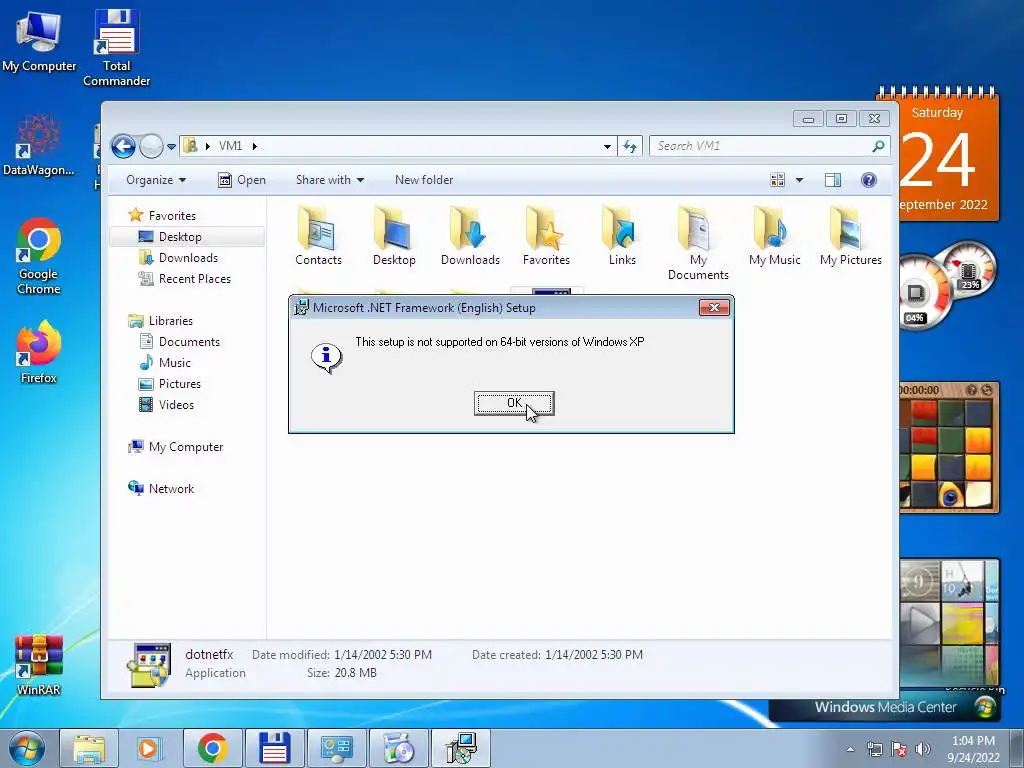
Task: Click the dotnetfx application icon in details pane
Action: (150, 665)
